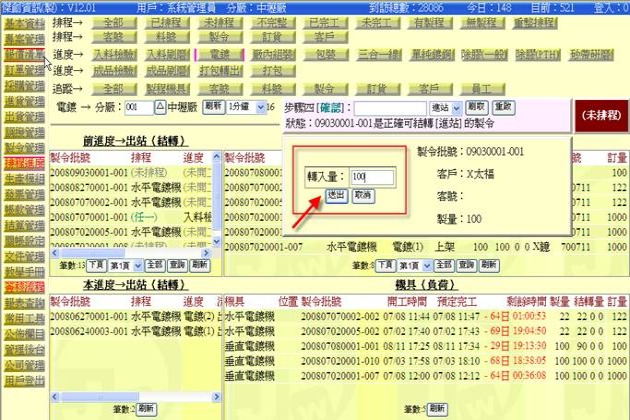Viewport: 630px width, 420px height.
Task: Select 製程機具 in the 追蹤 row
Action: click(167, 88)
